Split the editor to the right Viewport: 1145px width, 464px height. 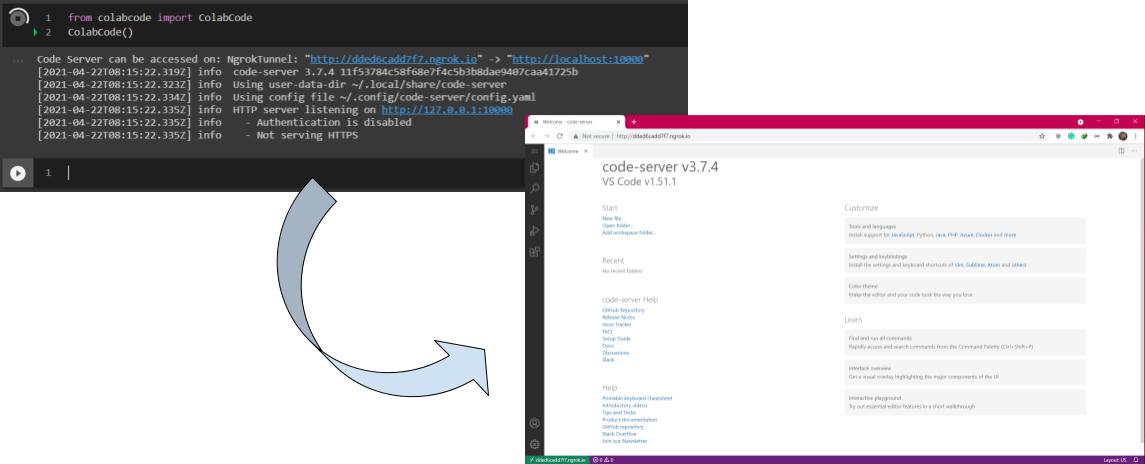coord(1121,151)
